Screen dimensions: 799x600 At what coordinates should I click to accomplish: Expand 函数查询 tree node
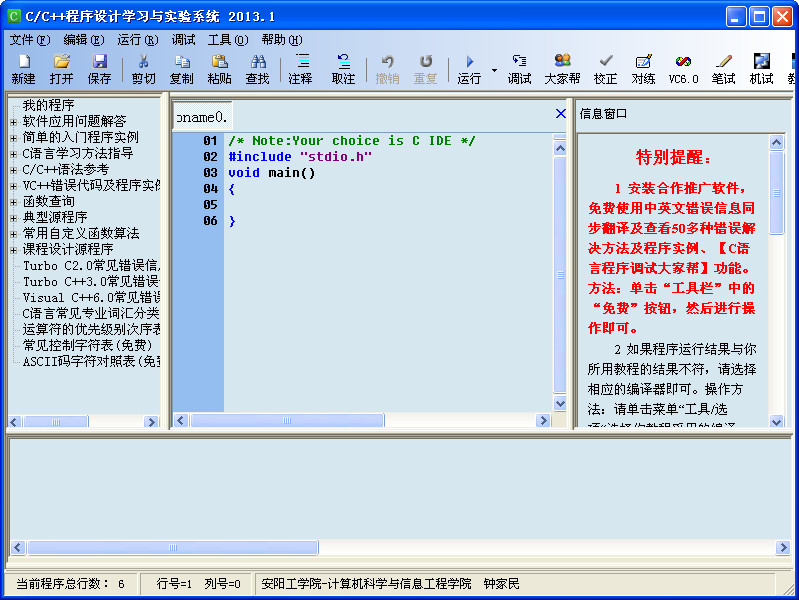[x=13, y=202]
